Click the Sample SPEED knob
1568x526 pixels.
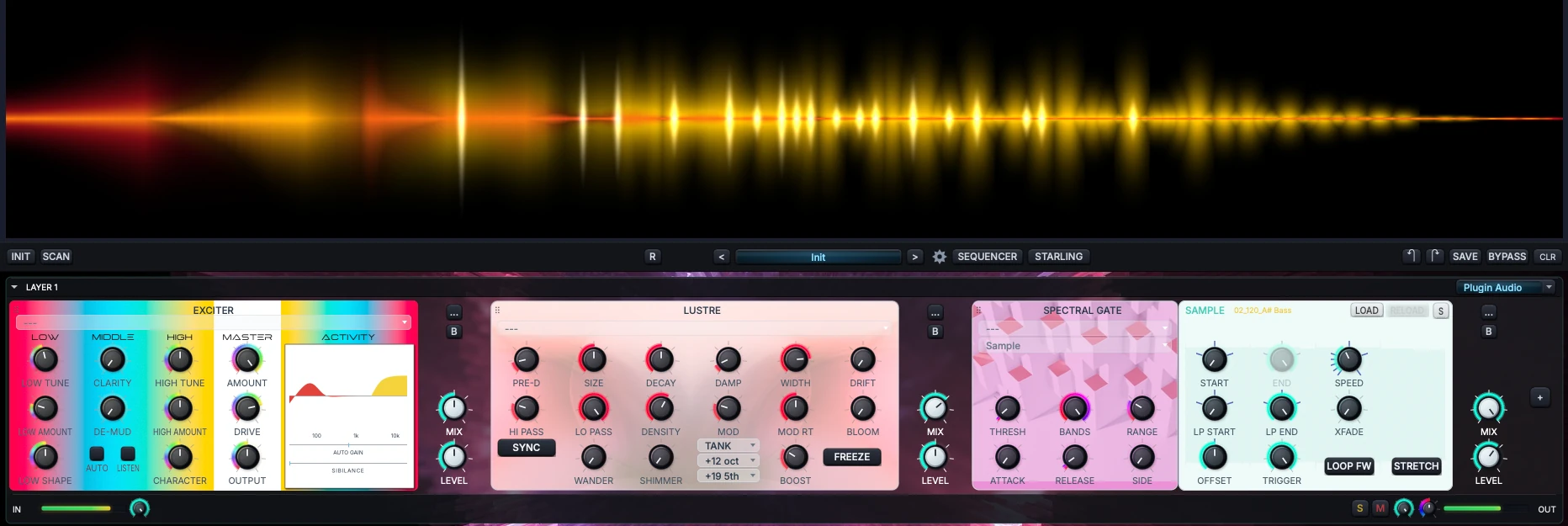click(1348, 360)
